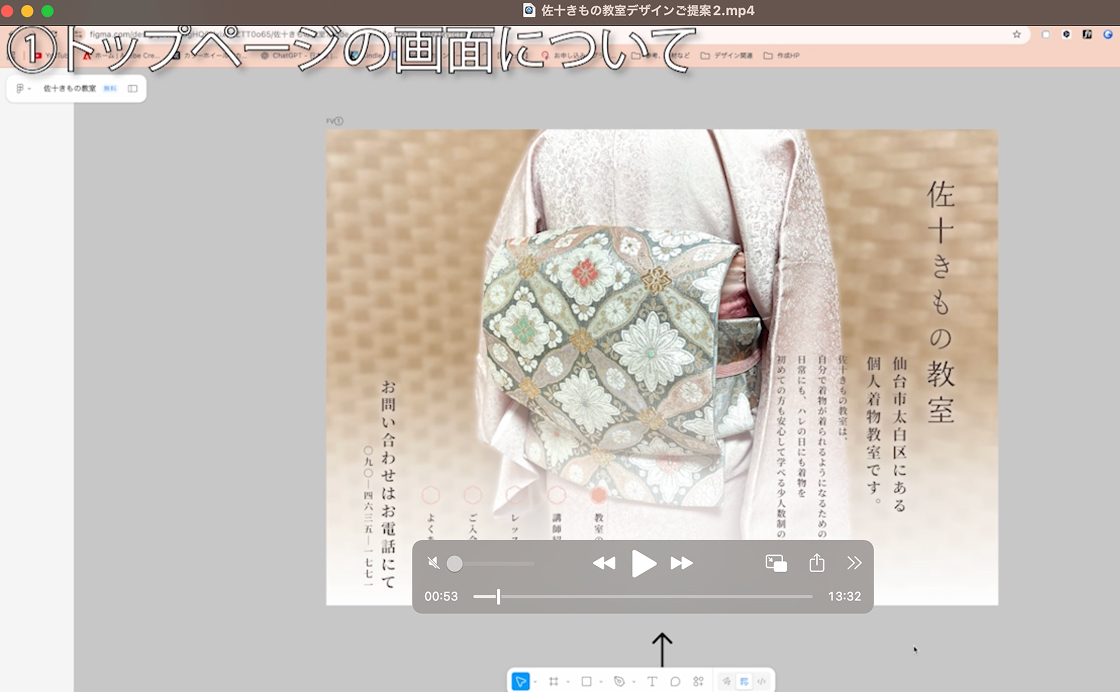Screen dimensions: 1120x692
Task: Open the share menu in player controls
Action: 817,563
